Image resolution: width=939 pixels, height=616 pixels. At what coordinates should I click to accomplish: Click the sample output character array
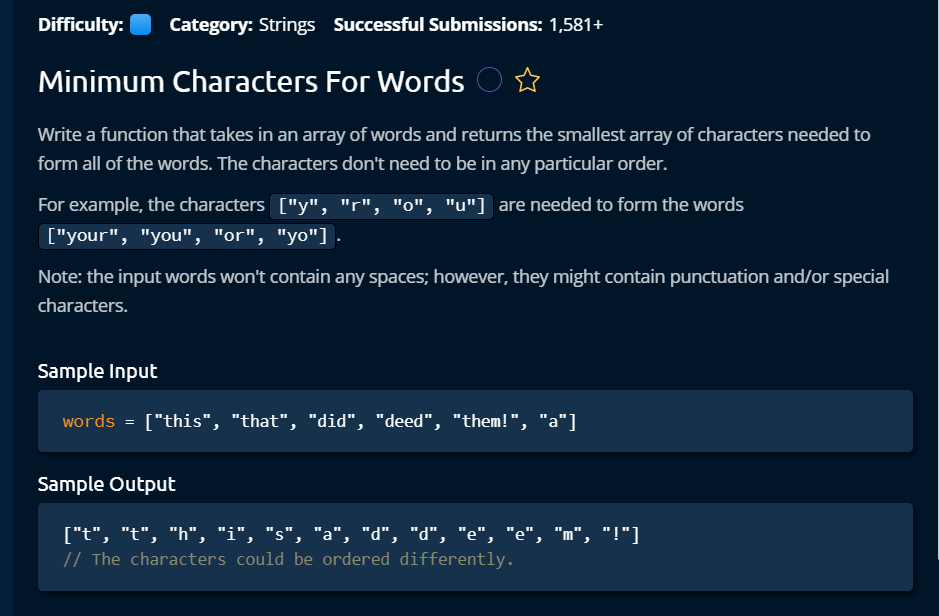tap(352, 533)
